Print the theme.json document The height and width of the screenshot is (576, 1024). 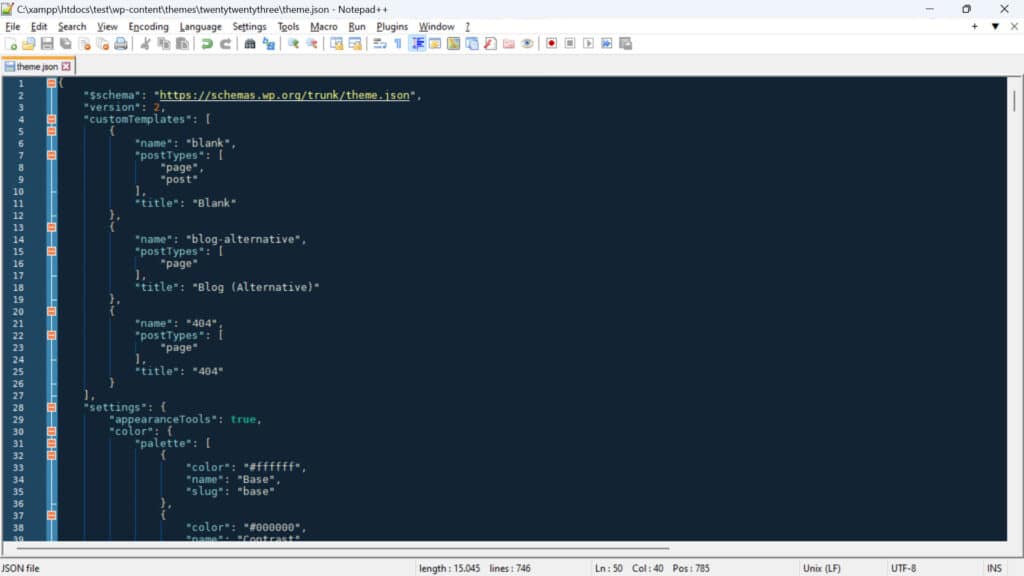pyautogui.click(x=123, y=43)
